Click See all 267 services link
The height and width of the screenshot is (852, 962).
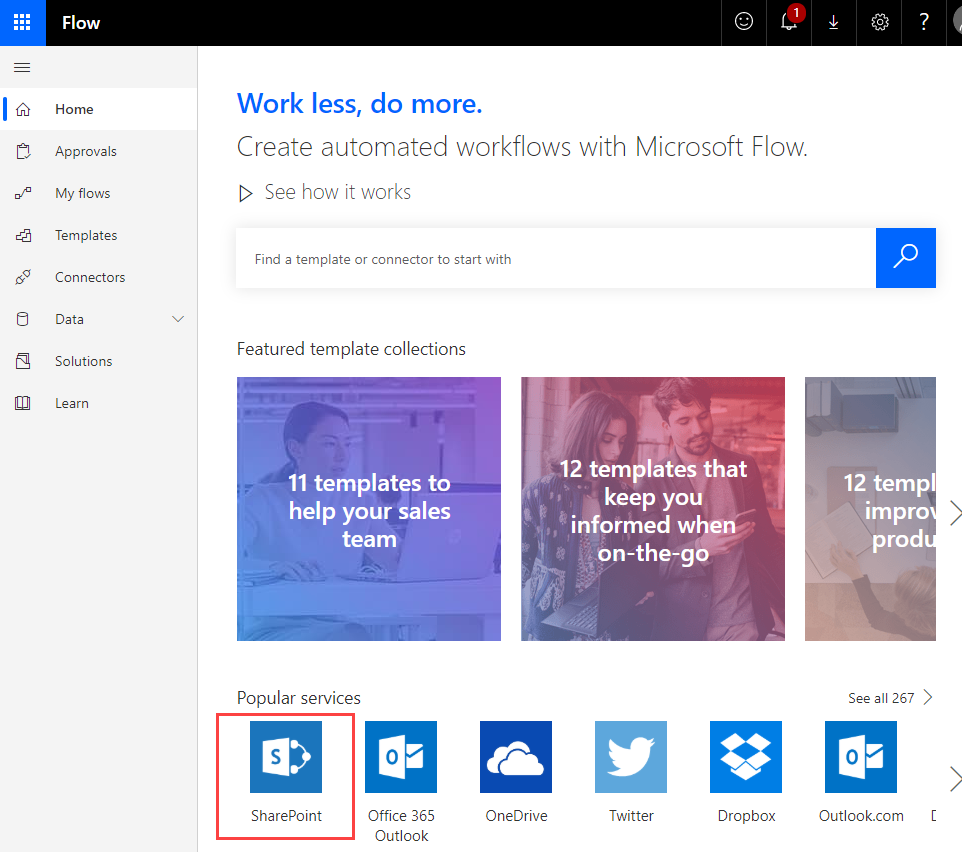point(881,698)
